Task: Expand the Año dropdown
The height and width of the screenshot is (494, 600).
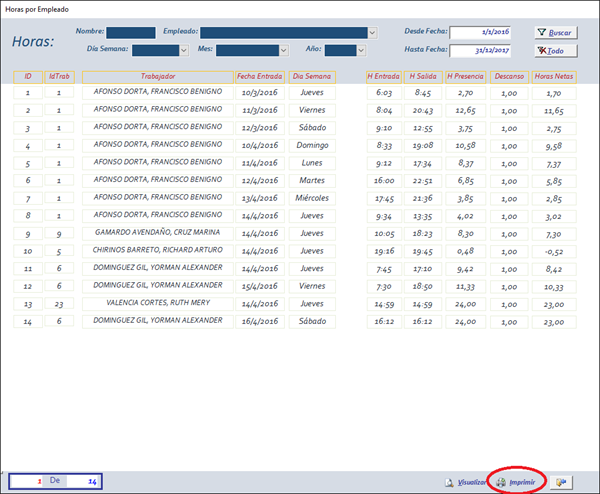Action: [361, 50]
